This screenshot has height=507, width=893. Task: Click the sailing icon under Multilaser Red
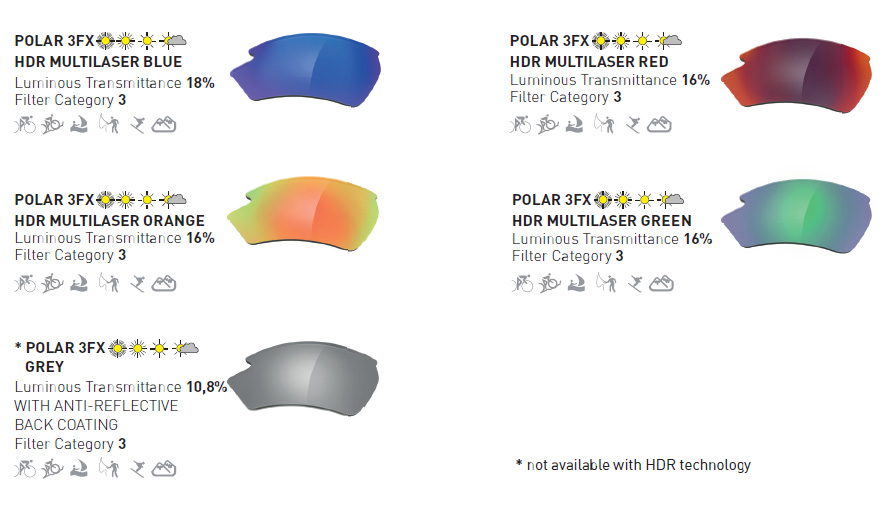click(x=574, y=124)
